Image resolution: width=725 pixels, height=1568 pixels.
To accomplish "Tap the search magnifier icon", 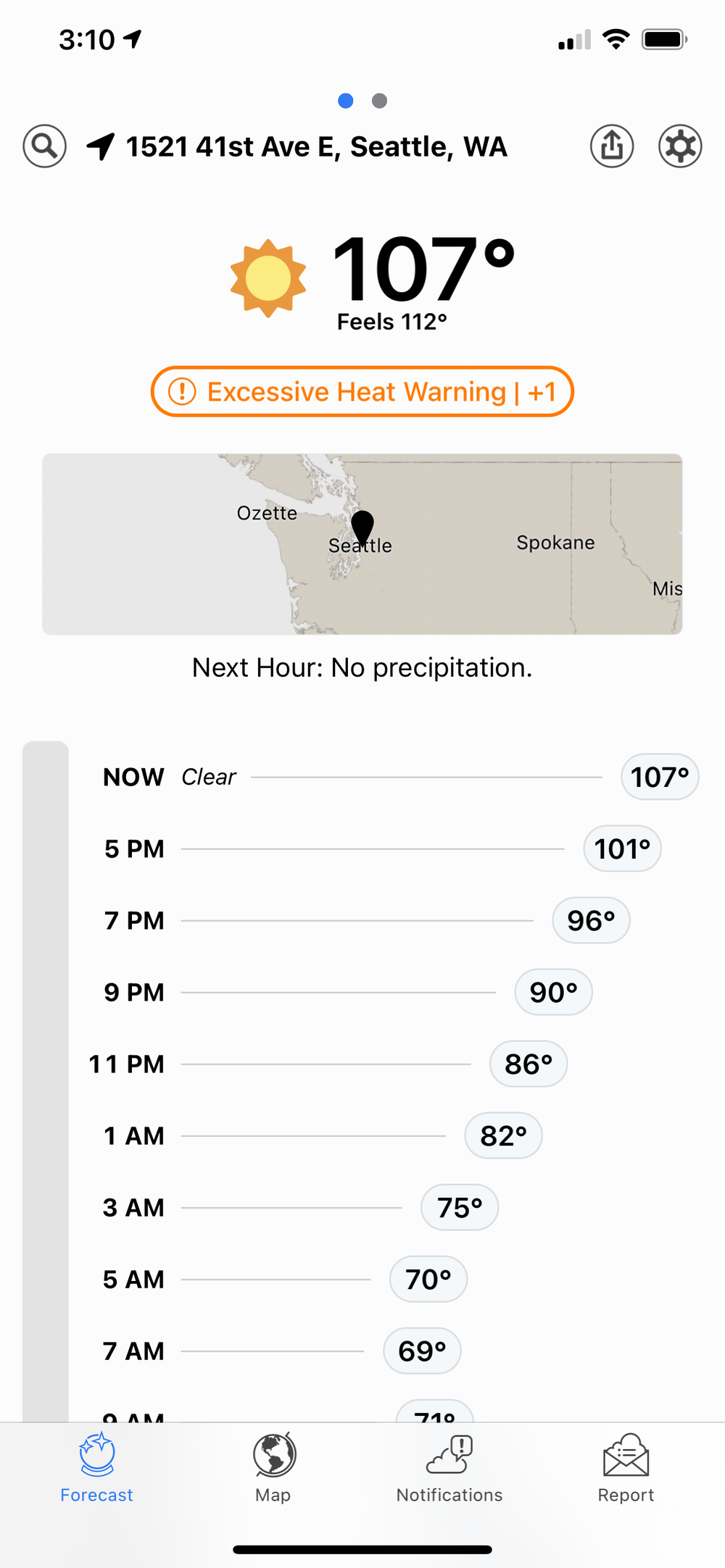I will 44,146.
